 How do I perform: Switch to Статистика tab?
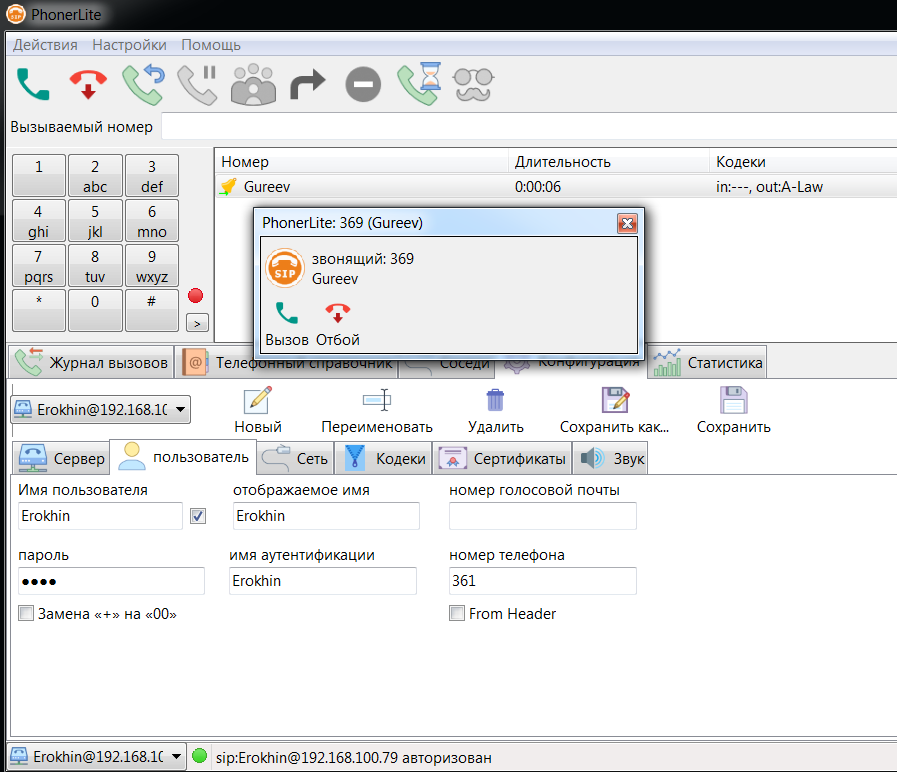coord(708,362)
